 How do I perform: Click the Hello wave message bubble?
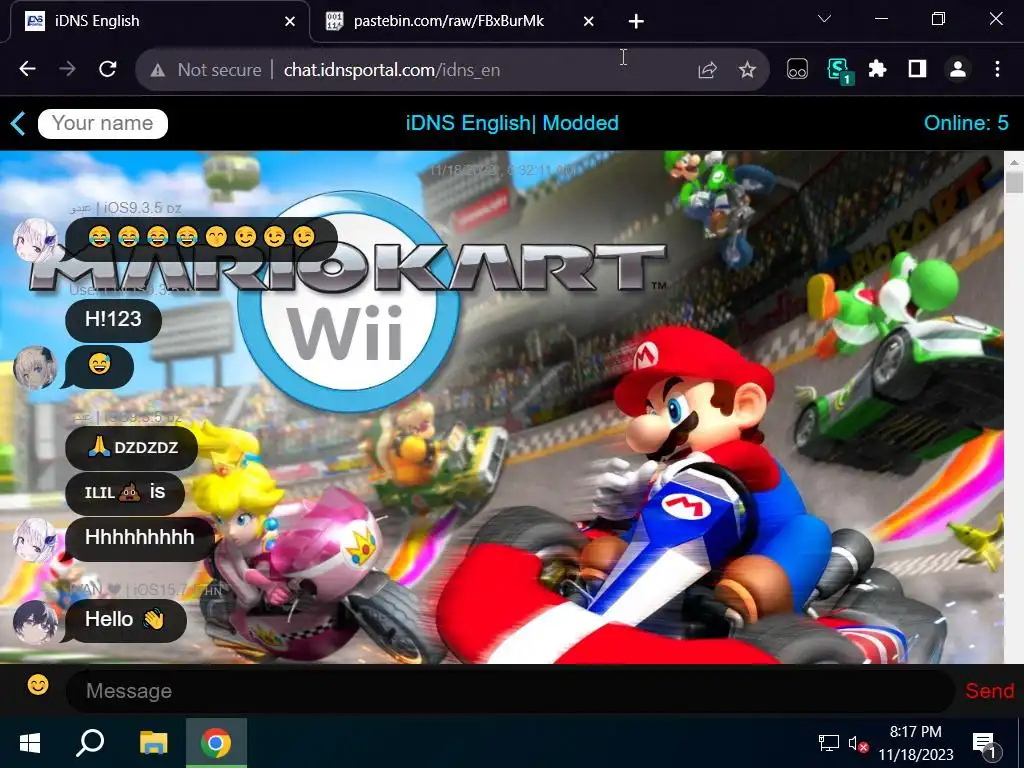(x=125, y=620)
